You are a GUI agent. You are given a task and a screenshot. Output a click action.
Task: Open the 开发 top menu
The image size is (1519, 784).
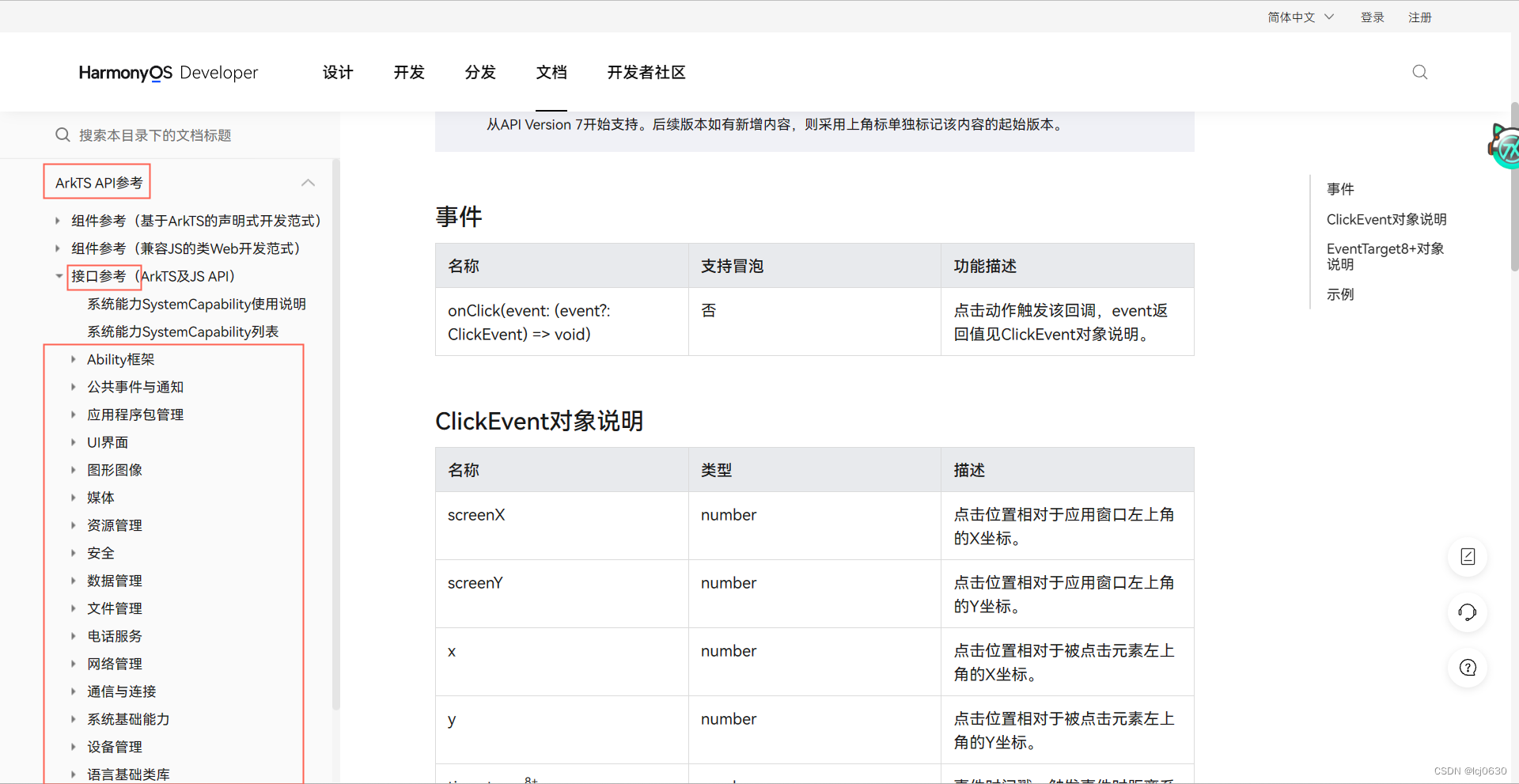[409, 73]
